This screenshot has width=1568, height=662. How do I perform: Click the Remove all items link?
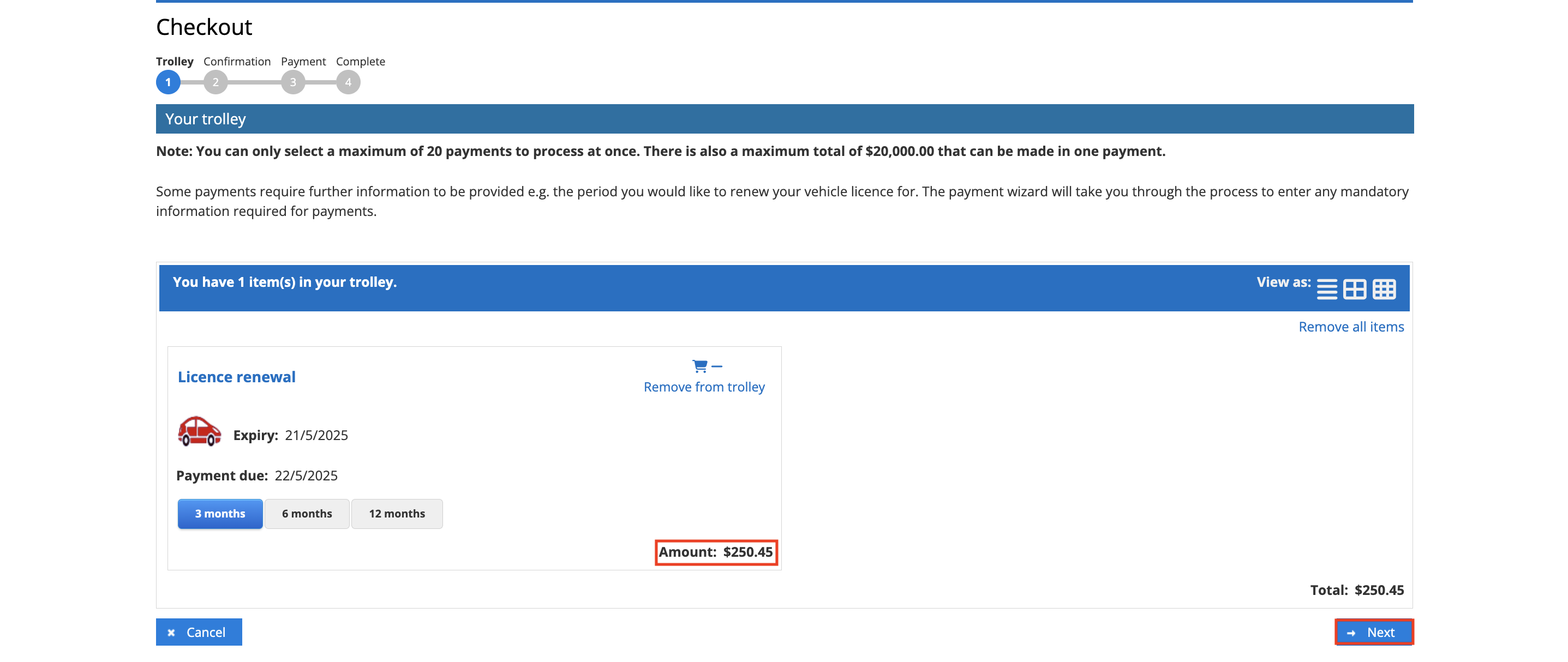(1351, 327)
